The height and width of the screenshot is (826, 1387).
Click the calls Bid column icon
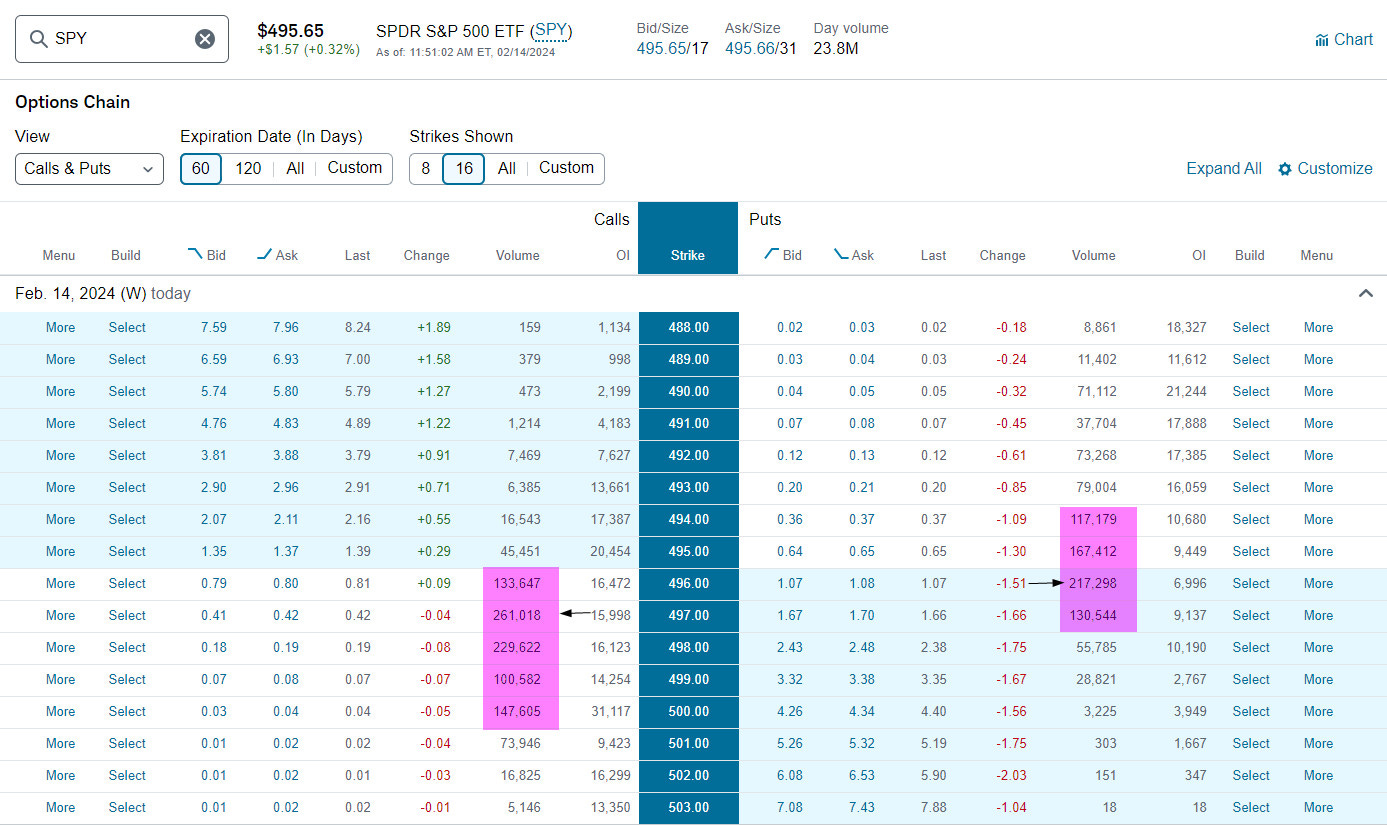click(195, 255)
